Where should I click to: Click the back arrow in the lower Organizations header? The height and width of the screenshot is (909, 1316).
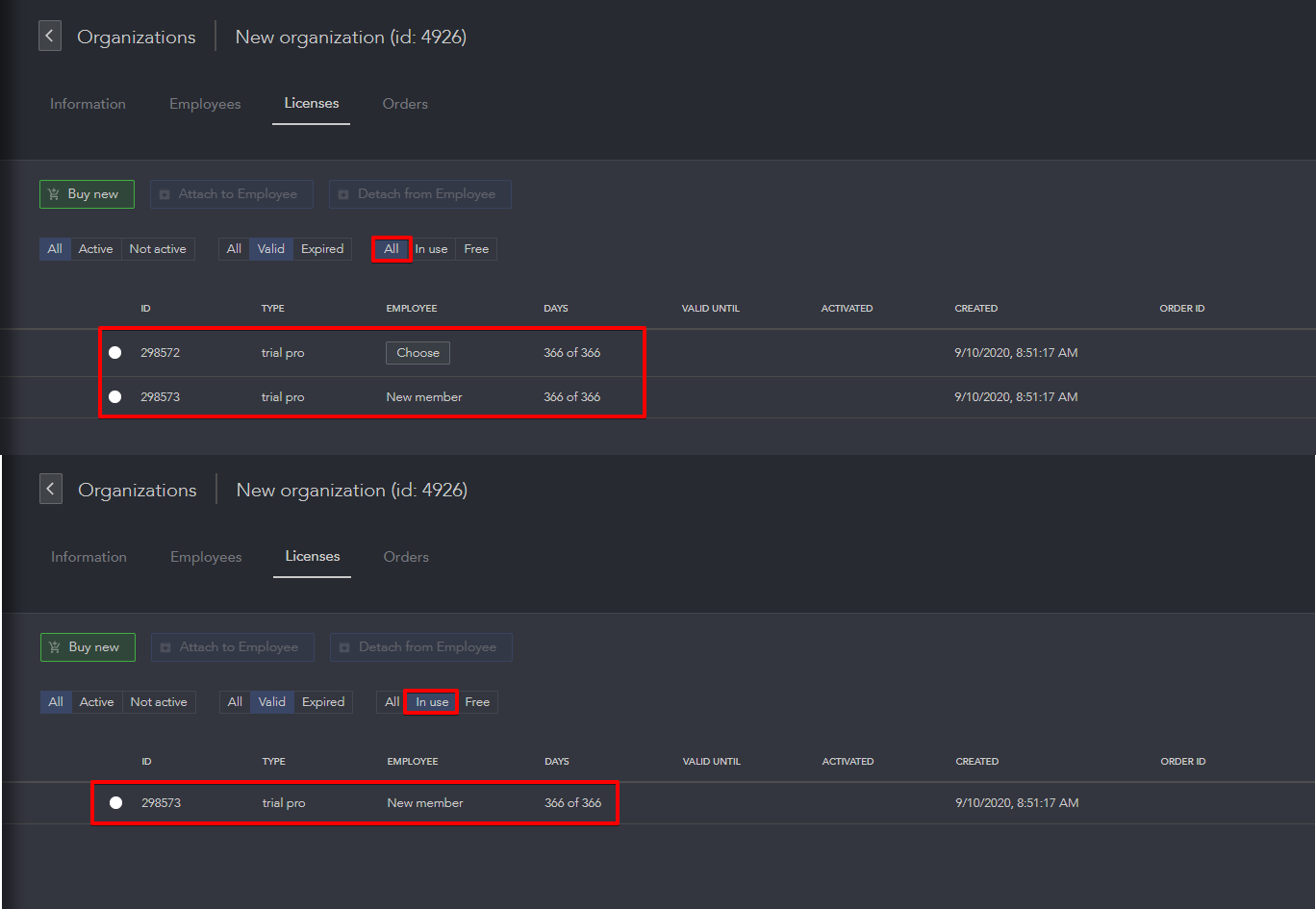[50, 489]
